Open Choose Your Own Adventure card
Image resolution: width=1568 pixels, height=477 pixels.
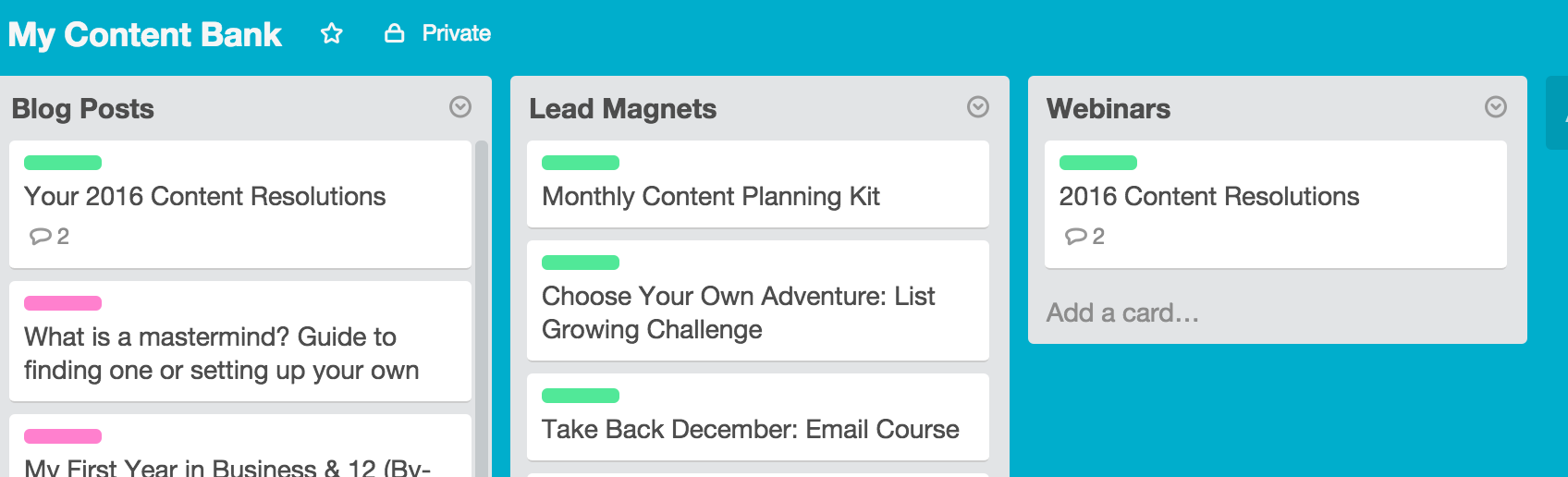click(x=758, y=300)
